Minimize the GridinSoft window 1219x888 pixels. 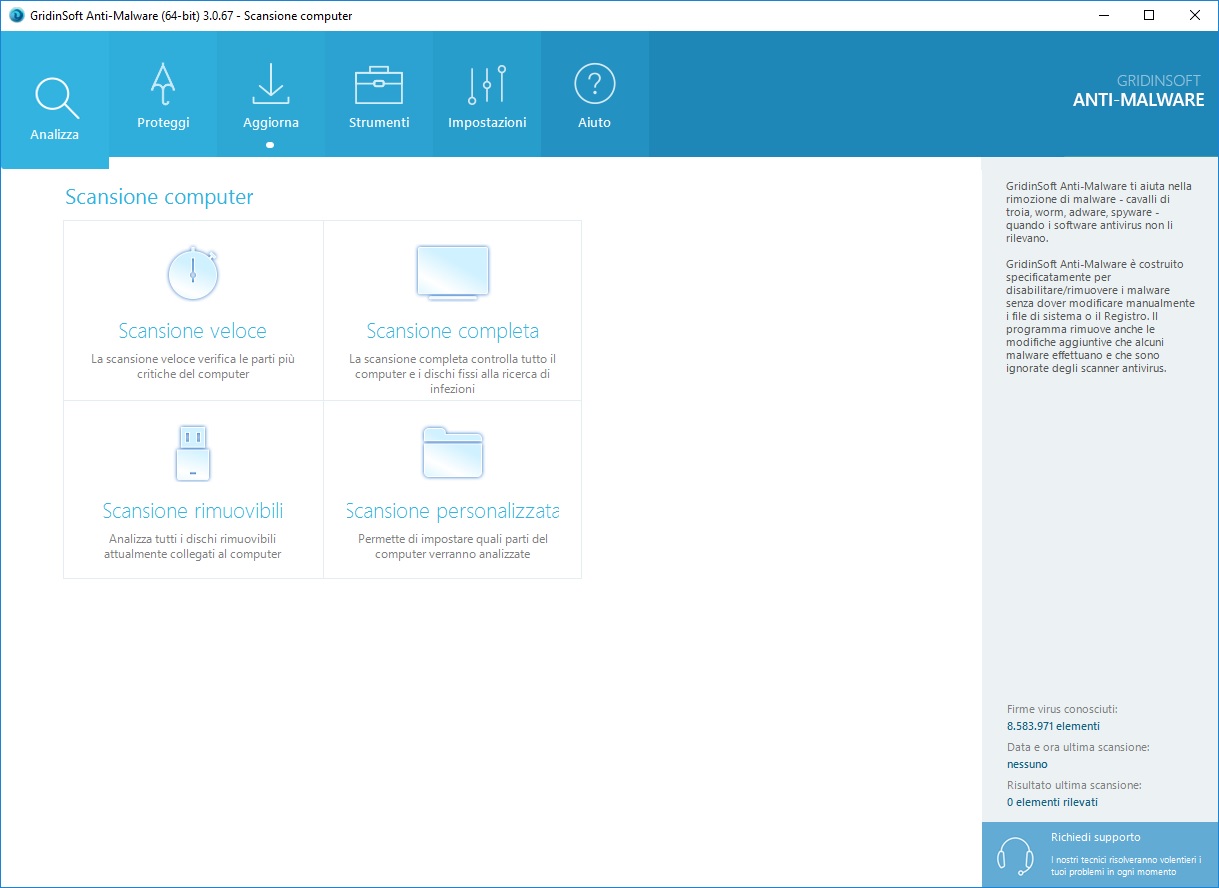[x=1103, y=15]
